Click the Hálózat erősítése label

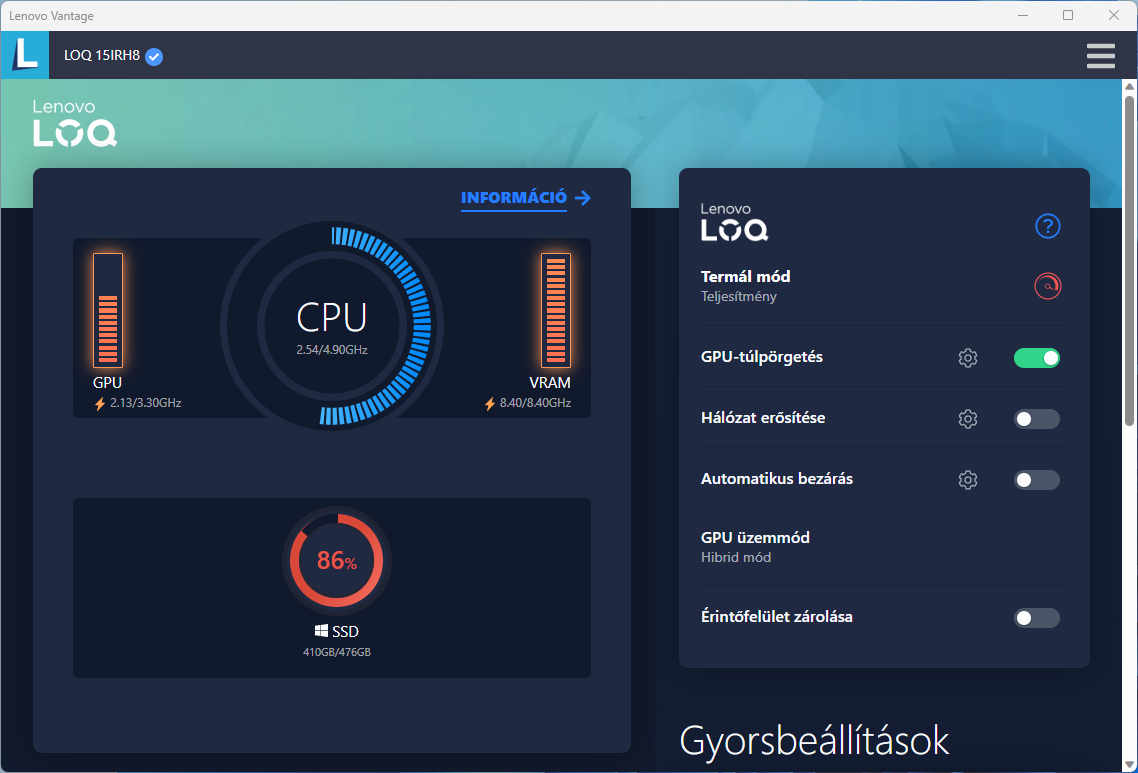pyautogui.click(x=763, y=418)
